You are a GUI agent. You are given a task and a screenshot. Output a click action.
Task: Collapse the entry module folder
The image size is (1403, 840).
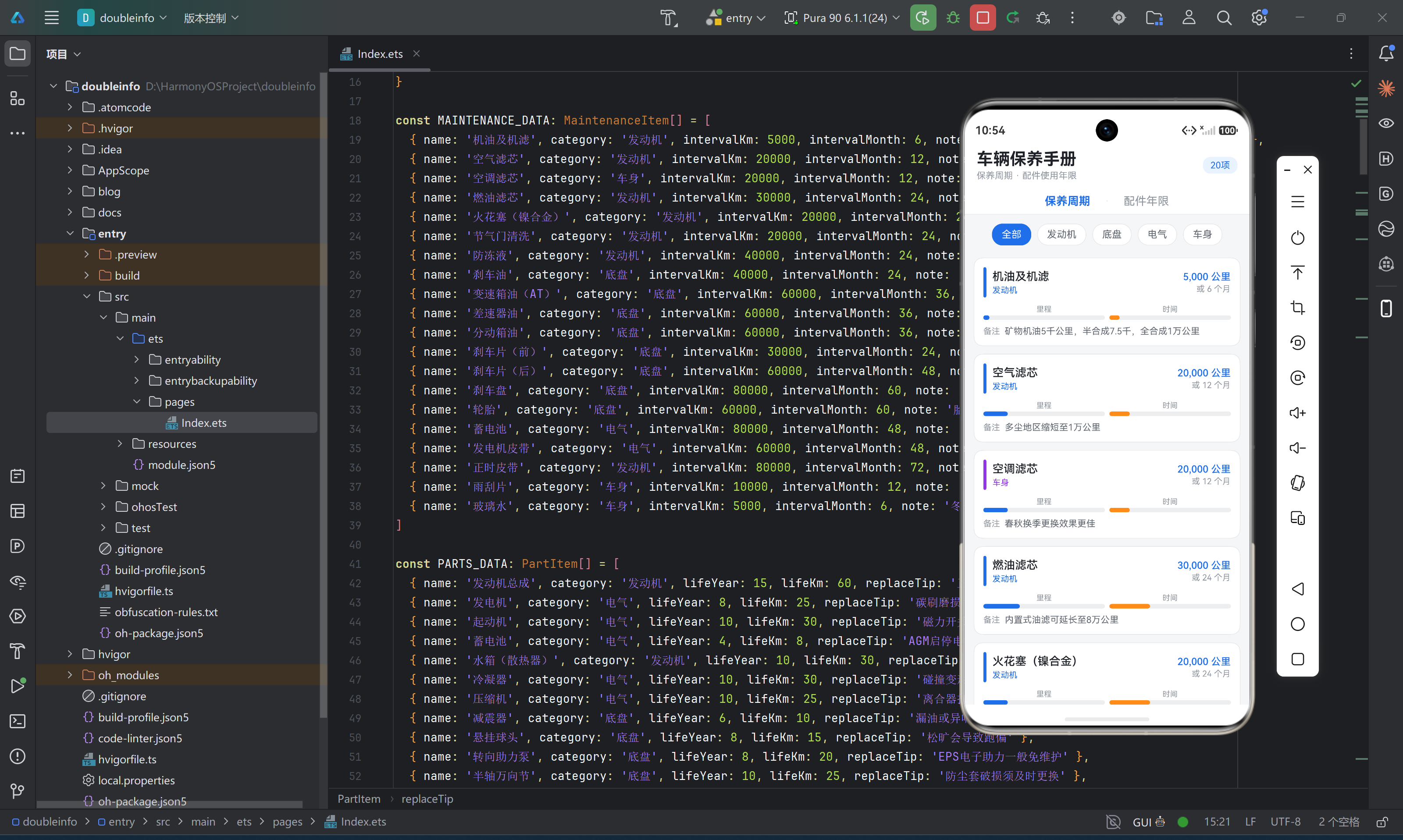(x=70, y=234)
